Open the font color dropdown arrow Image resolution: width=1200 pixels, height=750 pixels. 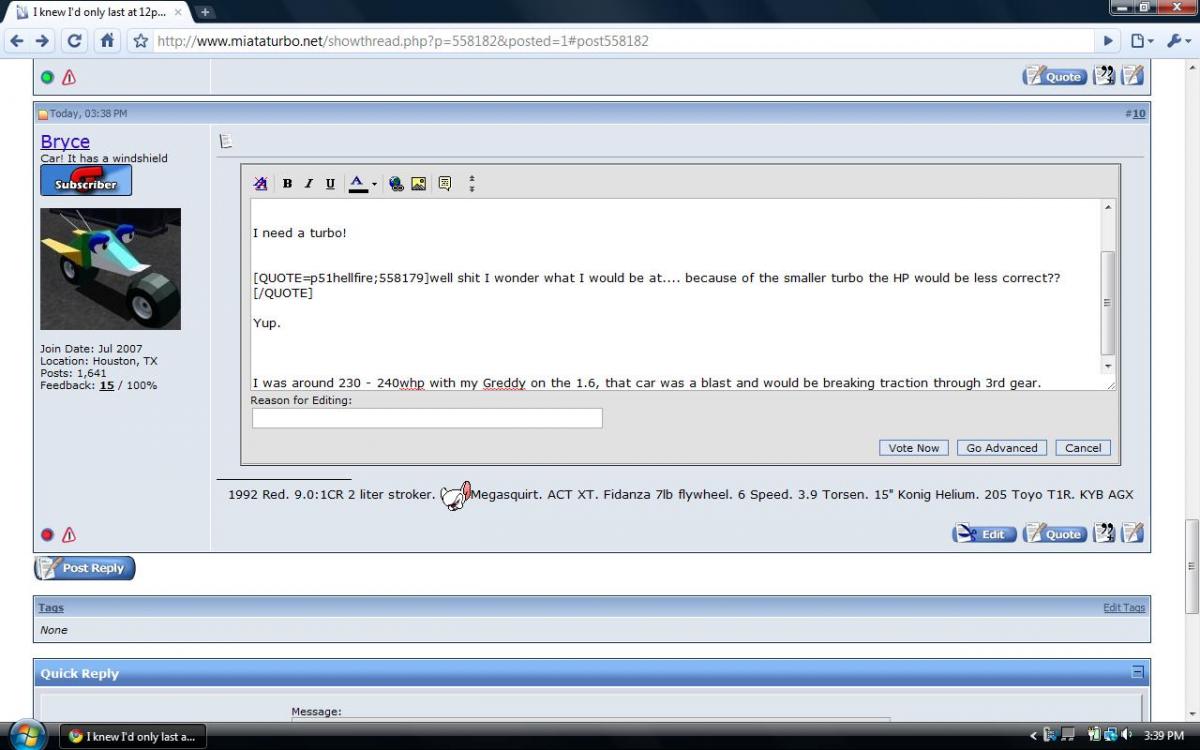coord(375,184)
